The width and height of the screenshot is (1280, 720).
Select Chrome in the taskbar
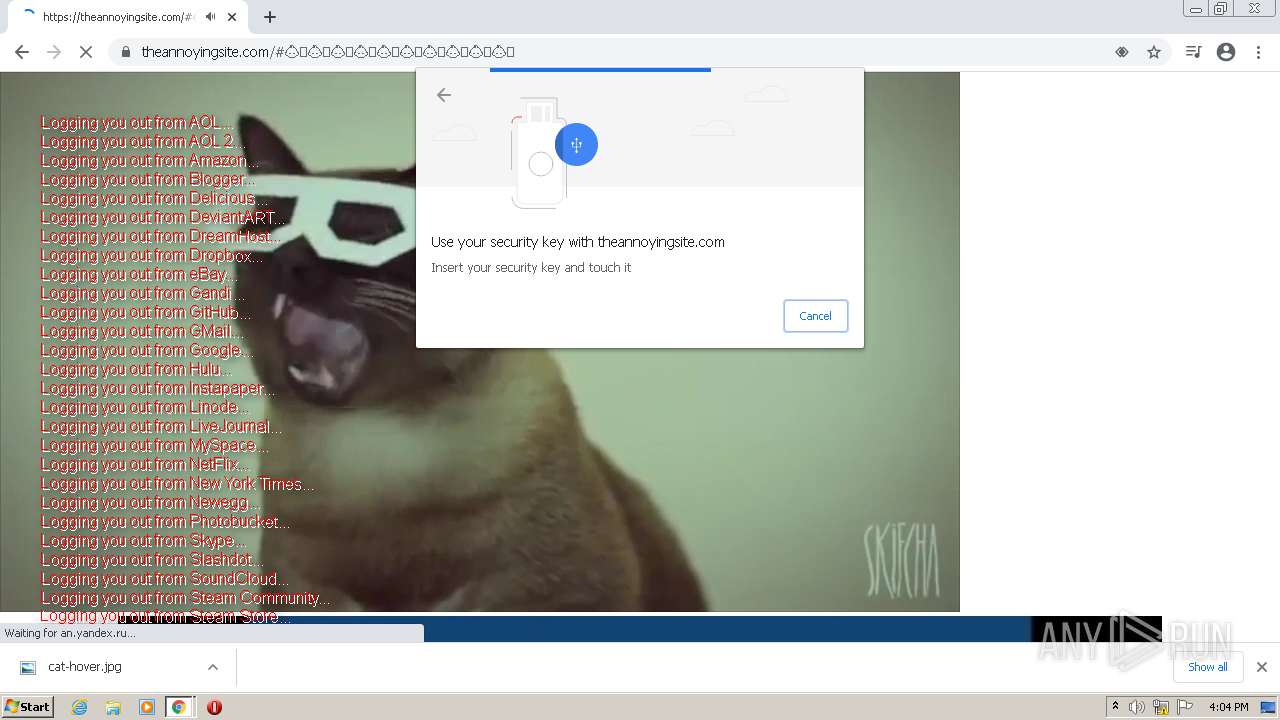pos(179,707)
